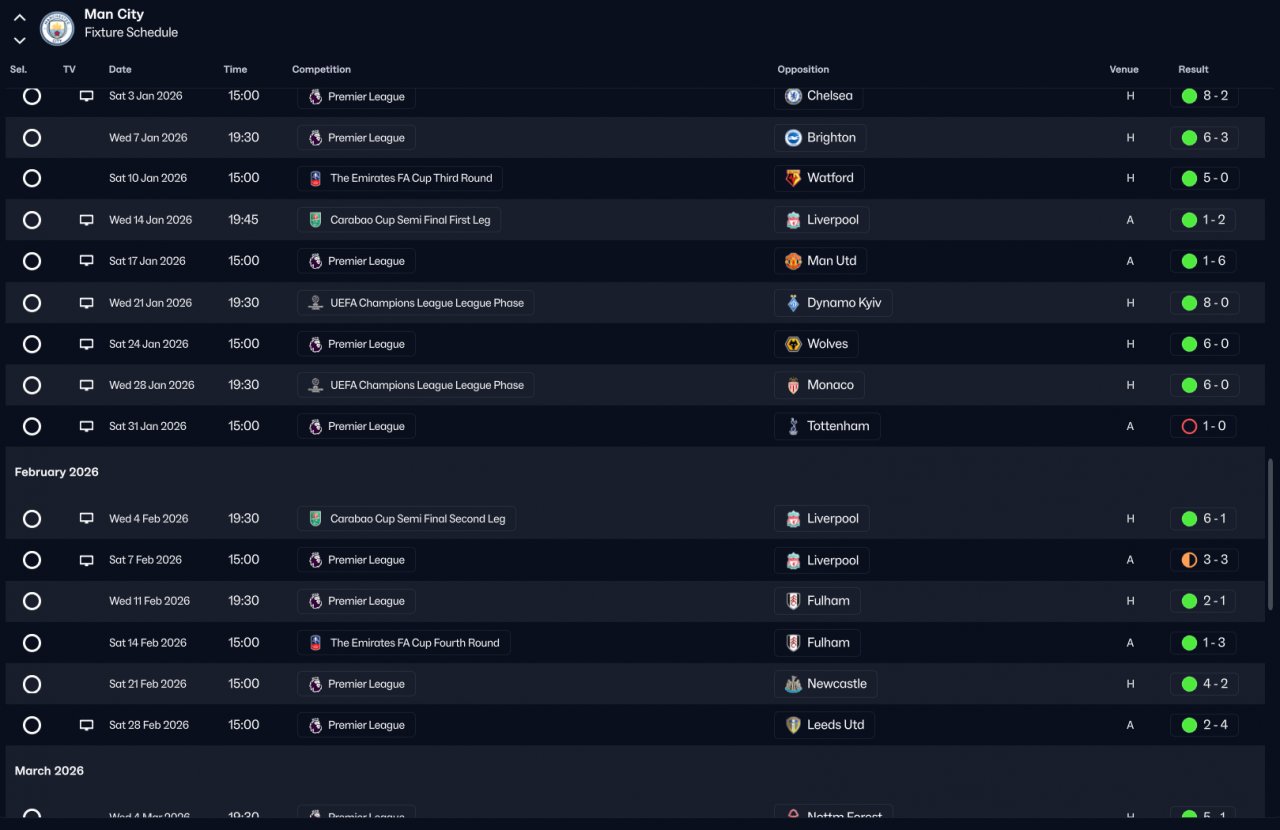Image resolution: width=1280 pixels, height=830 pixels.
Task: Go to previous team with the up chevron
Action: (19, 18)
